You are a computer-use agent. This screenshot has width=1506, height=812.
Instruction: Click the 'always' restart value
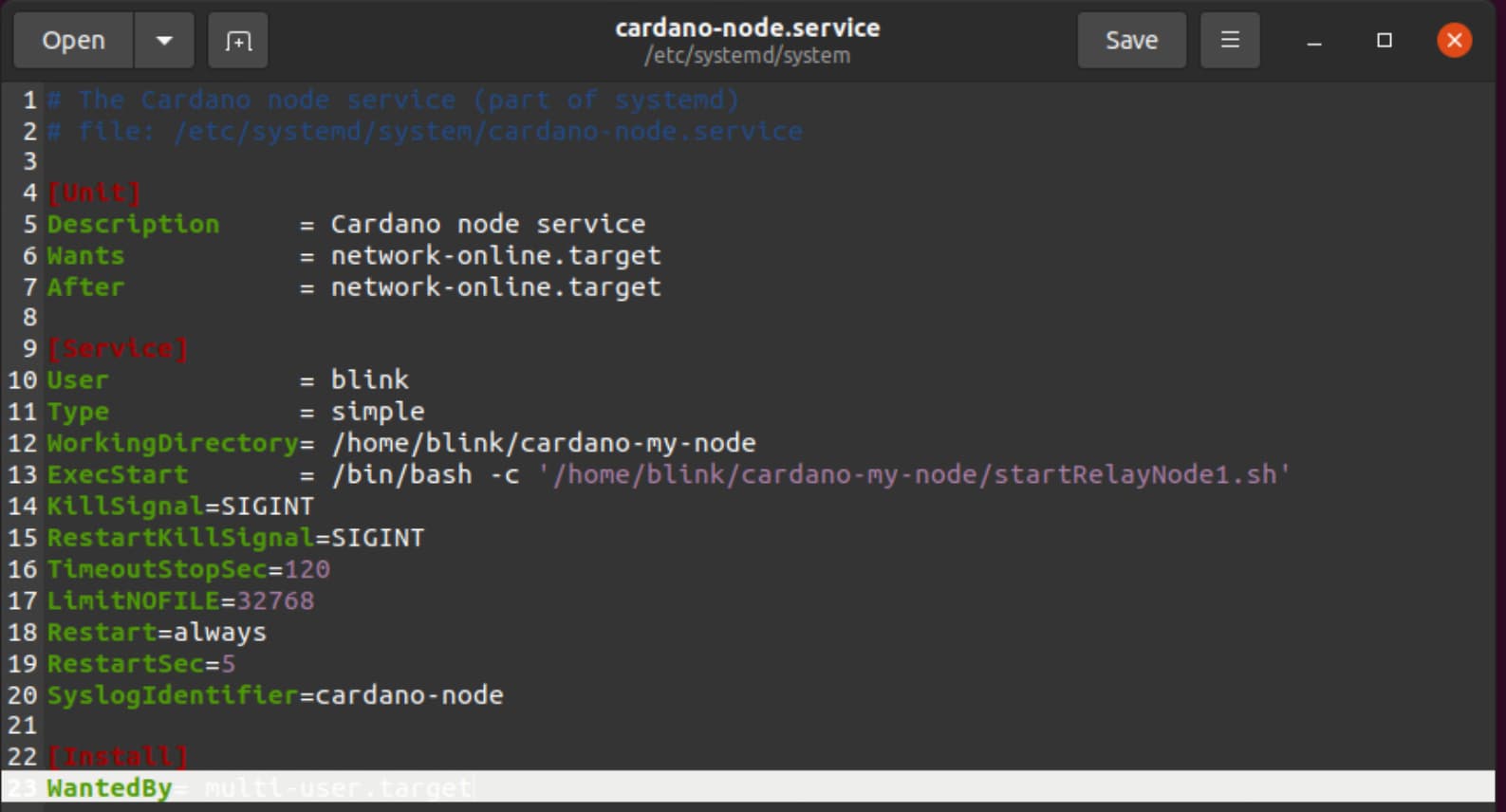(220, 633)
